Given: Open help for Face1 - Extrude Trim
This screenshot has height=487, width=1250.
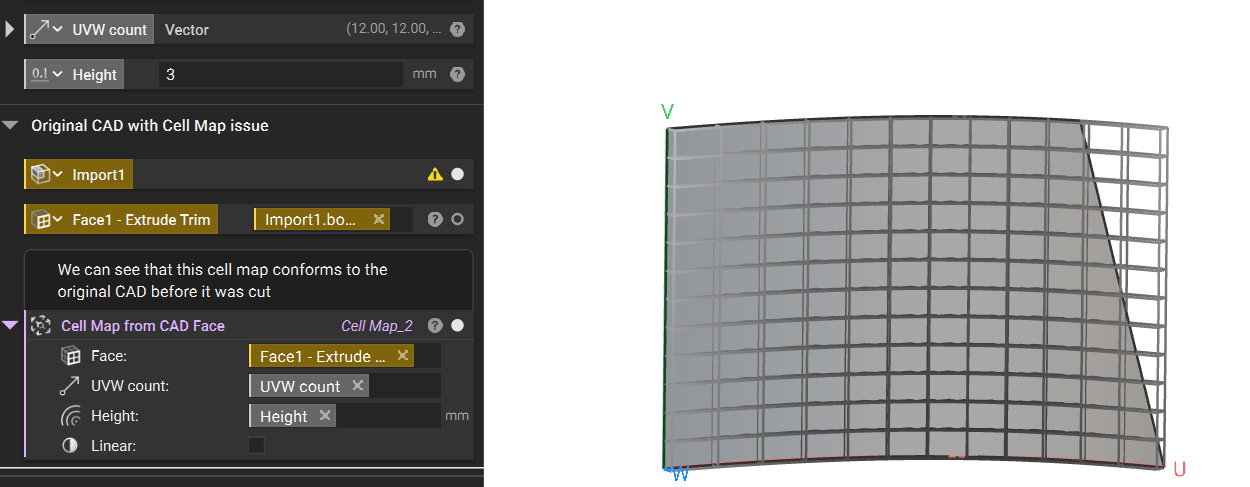Looking at the screenshot, I should tap(435, 219).
